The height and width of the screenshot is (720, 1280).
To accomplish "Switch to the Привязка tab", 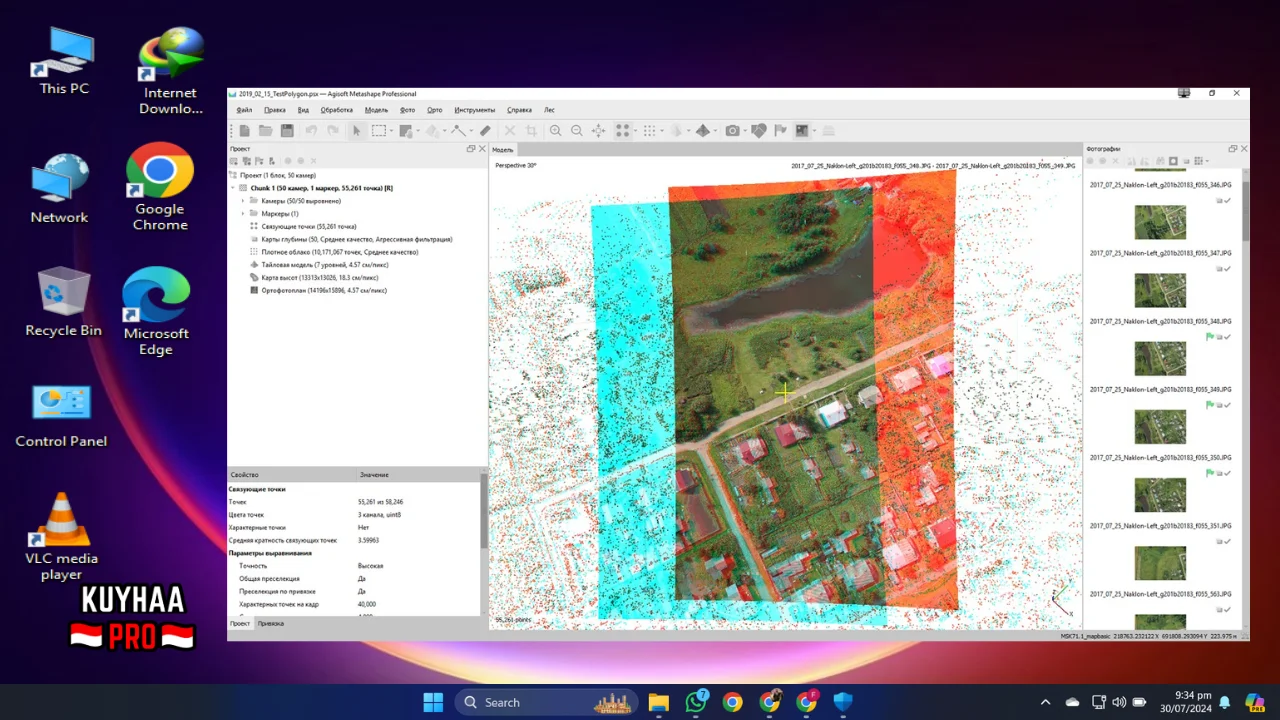I will point(270,623).
